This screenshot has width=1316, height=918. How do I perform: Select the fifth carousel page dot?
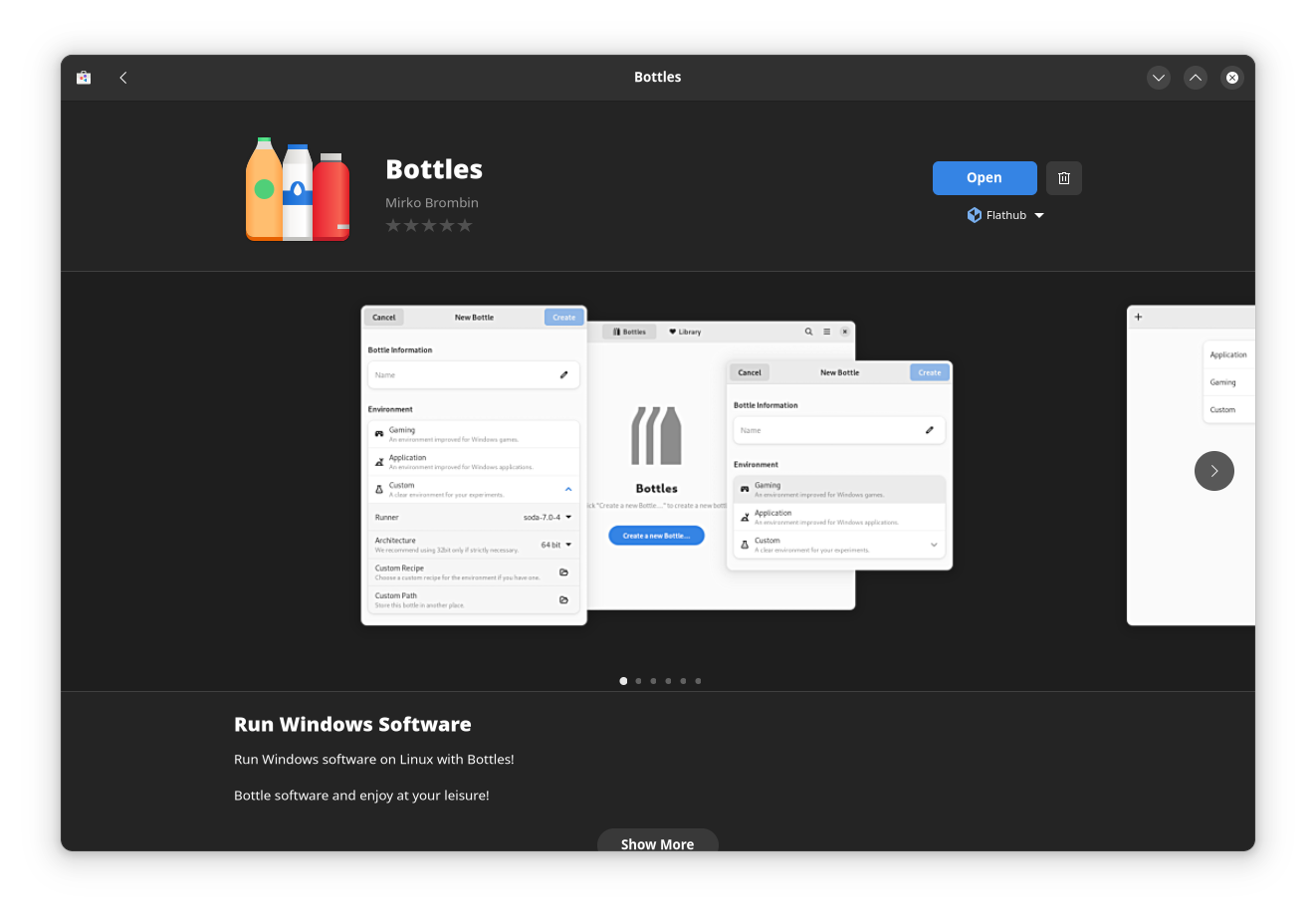pos(683,681)
